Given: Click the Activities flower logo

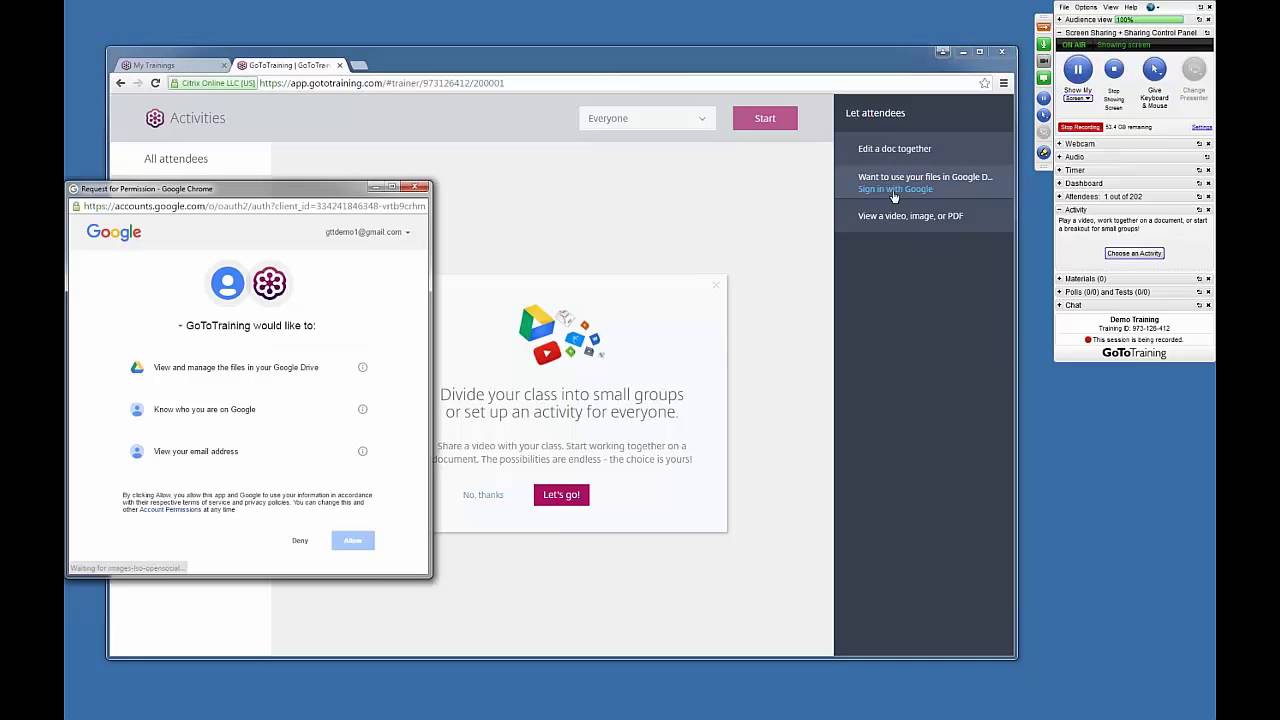Looking at the screenshot, I should [155, 118].
